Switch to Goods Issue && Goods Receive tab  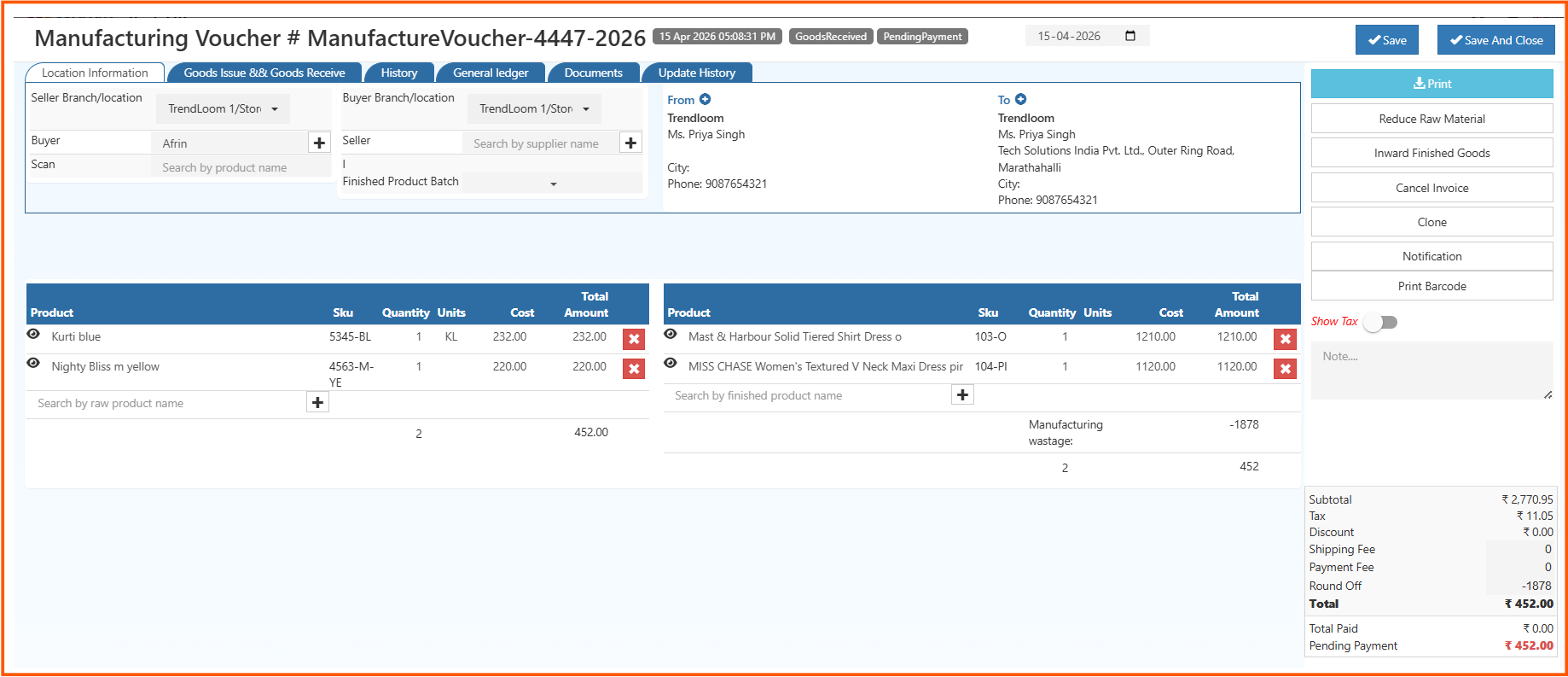(x=264, y=73)
